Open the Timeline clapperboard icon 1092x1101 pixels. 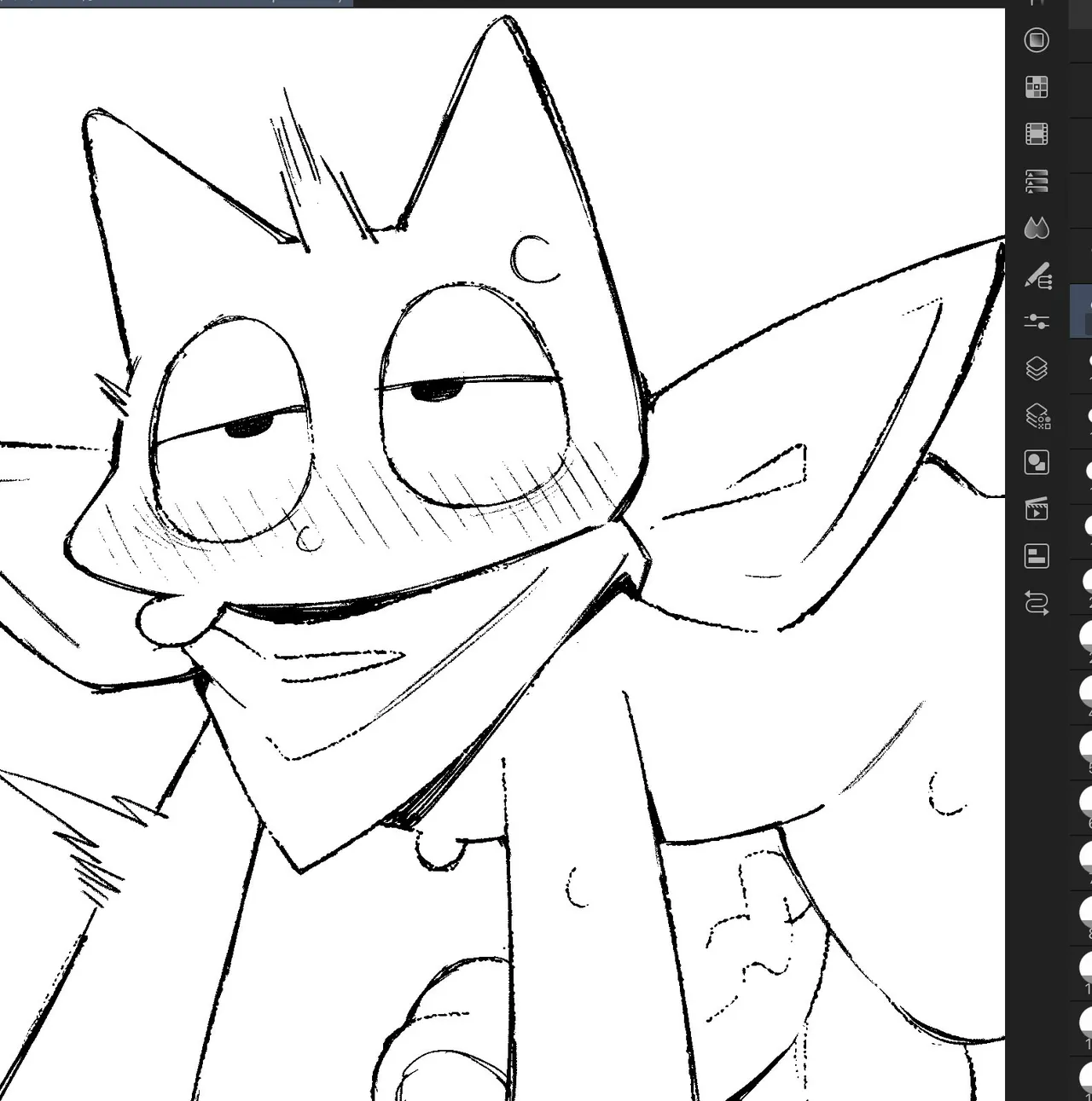[x=1037, y=509]
